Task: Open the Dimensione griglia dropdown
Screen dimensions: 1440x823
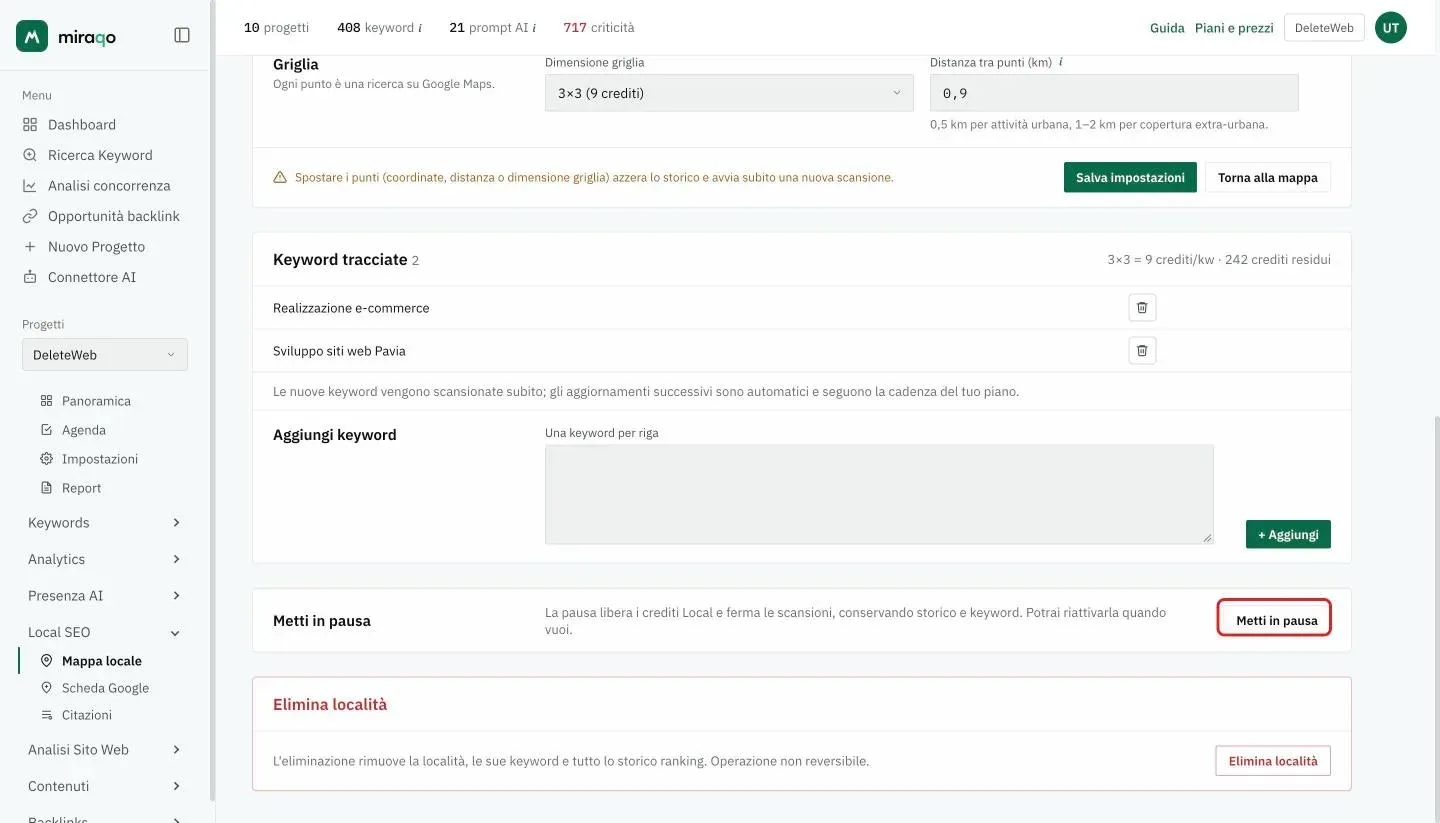Action: pyautogui.click(x=729, y=93)
